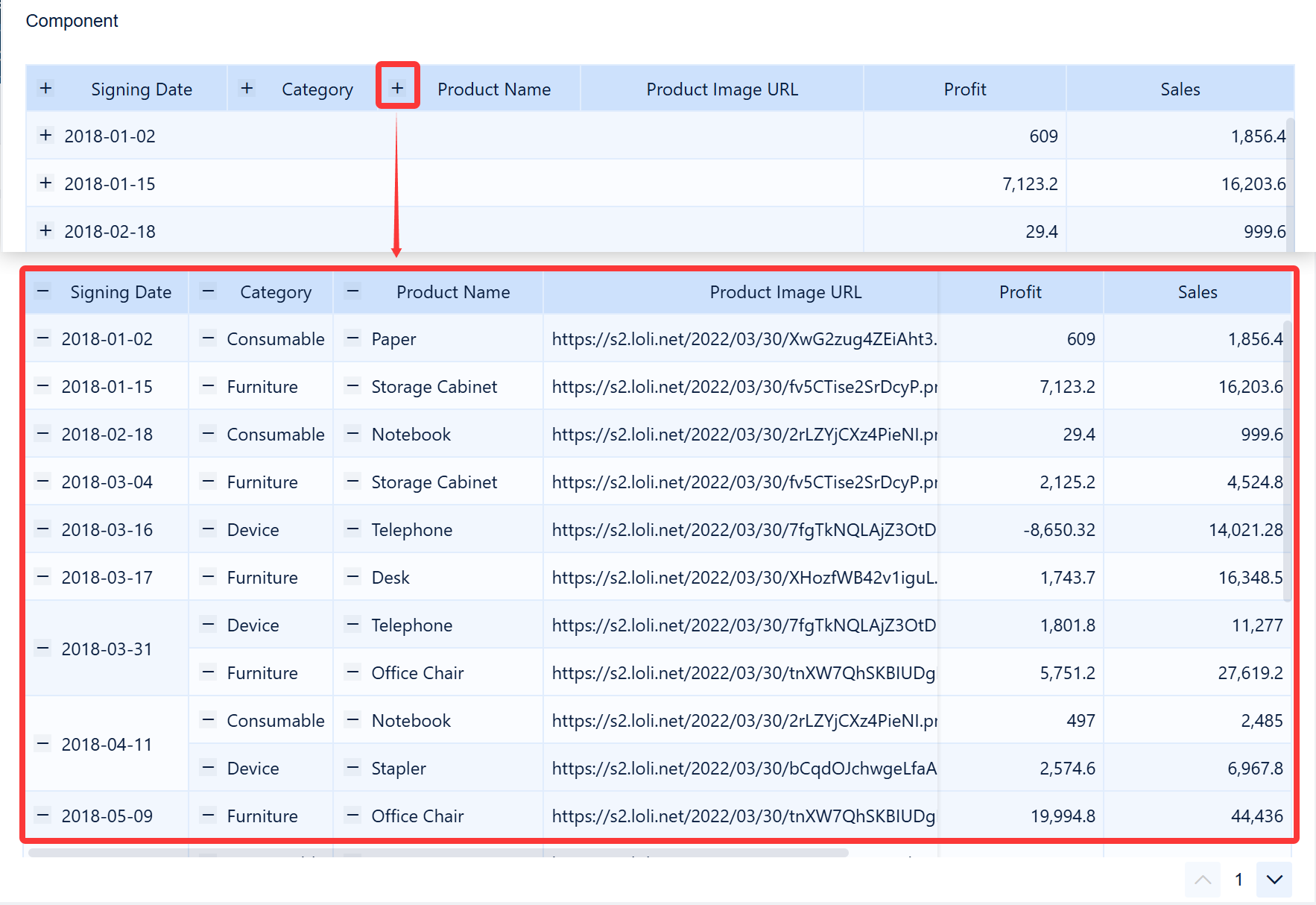The width and height of the screenshot is (1316, 905).
Task: Collapse the 2018-04-11 date group
Action: coord(43,744)
